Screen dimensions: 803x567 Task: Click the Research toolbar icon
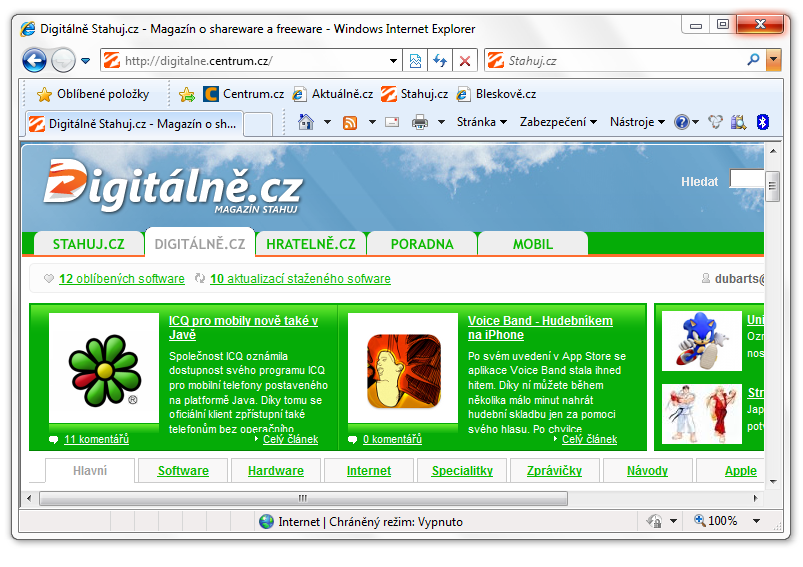[x=738, y=122]
